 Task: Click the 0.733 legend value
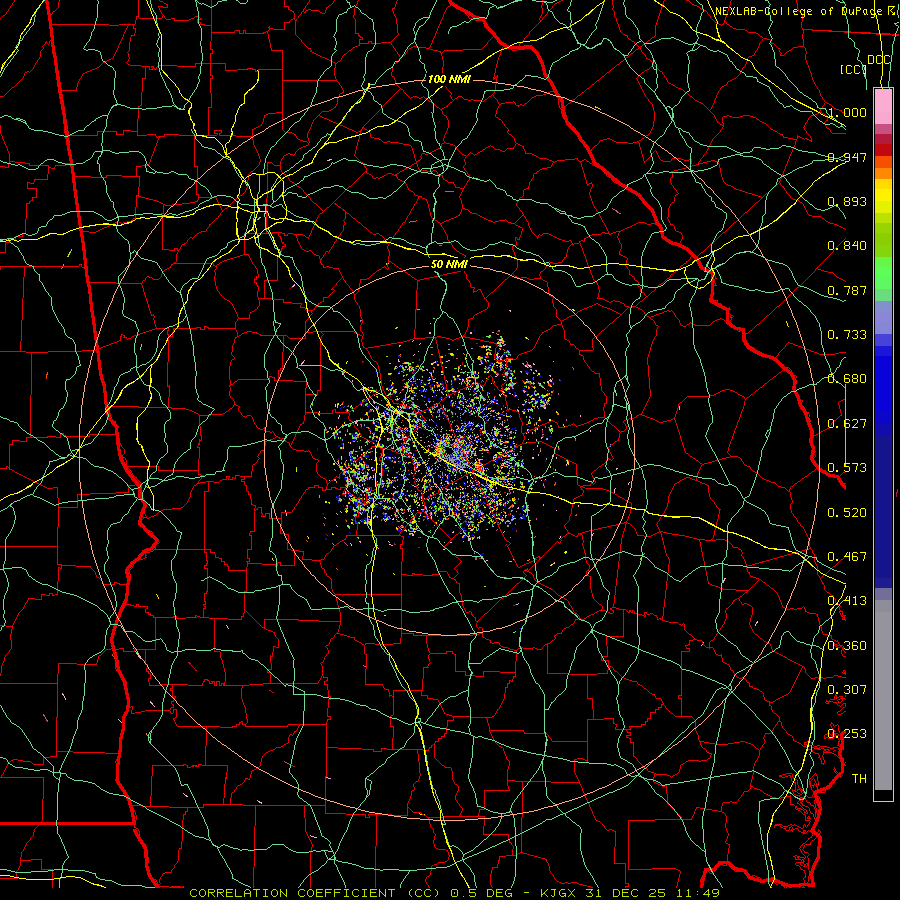click(847, 335)
